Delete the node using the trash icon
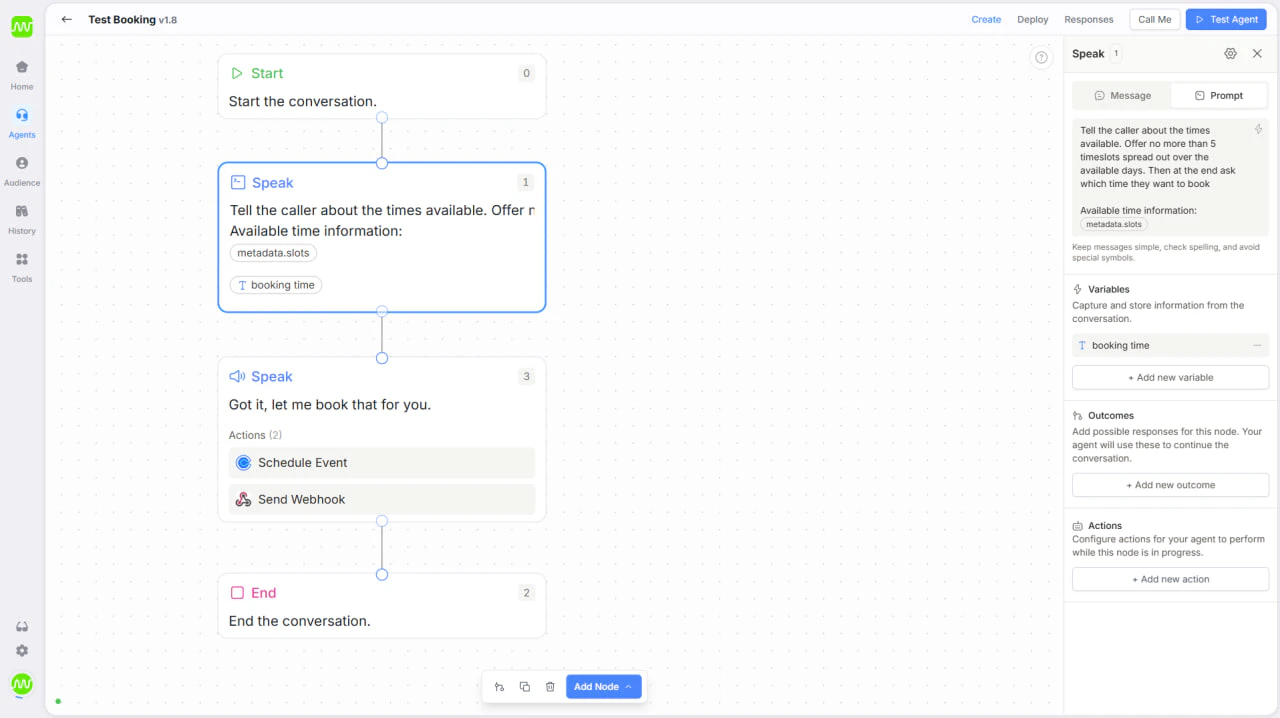Screen dimensions: 1280x718 tap(550, 686)
